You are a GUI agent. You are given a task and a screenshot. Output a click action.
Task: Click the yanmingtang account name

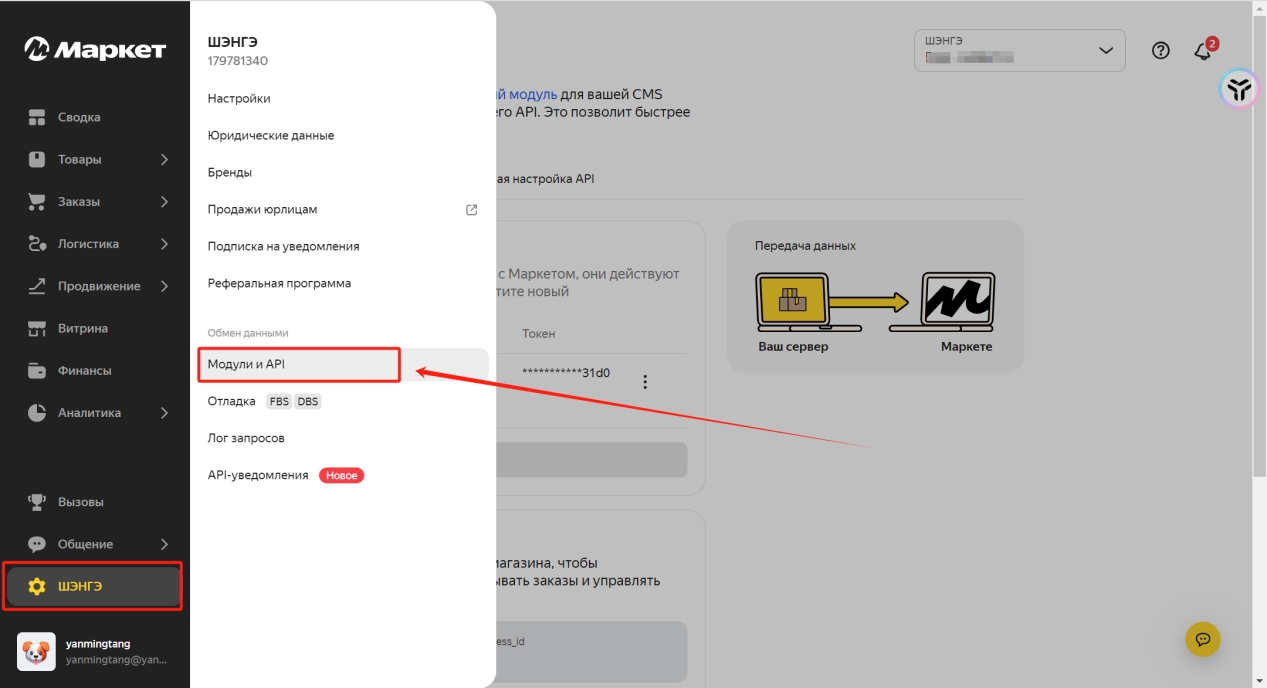tap(98, 643)
